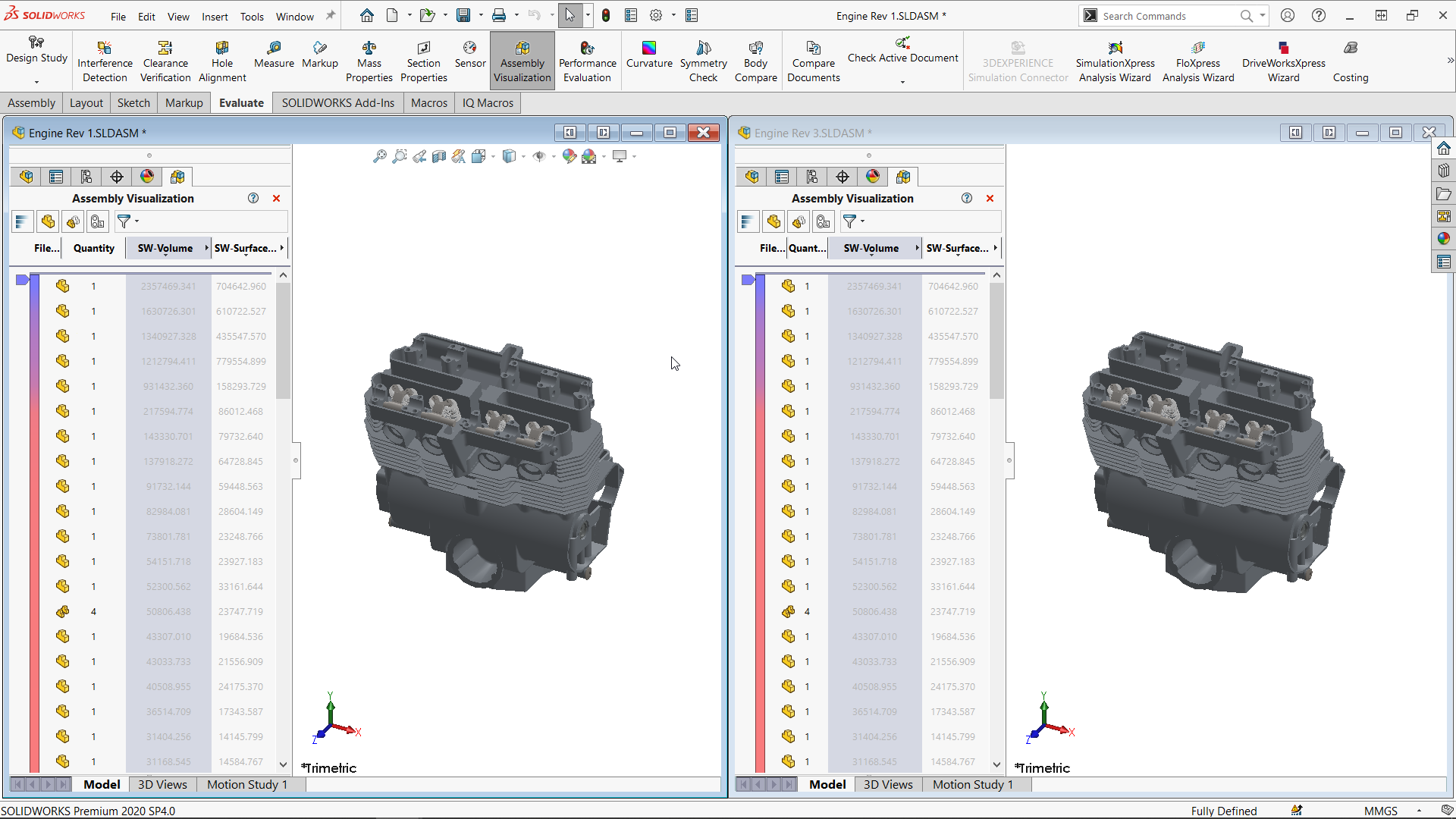
Task: Expand Check Active Document dropdown
Action: tap(902, 82)
